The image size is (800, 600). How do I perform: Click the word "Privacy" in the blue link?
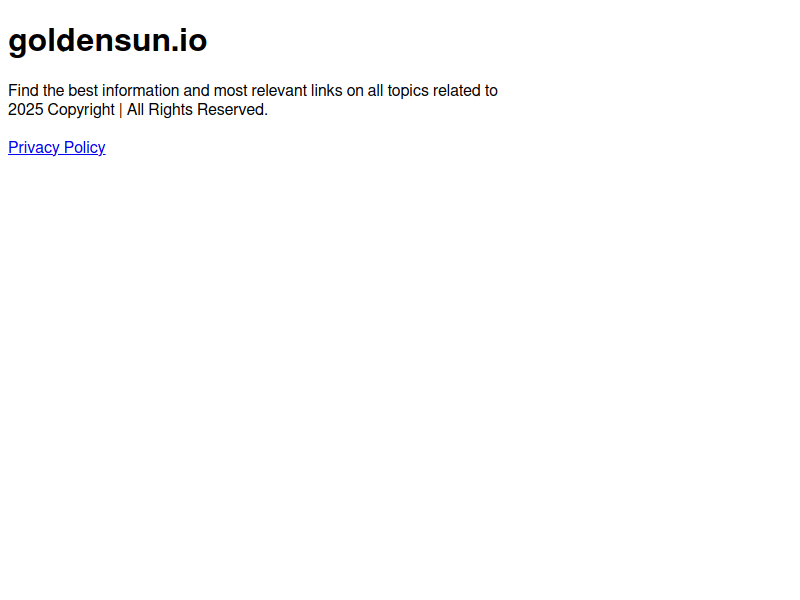34,147
